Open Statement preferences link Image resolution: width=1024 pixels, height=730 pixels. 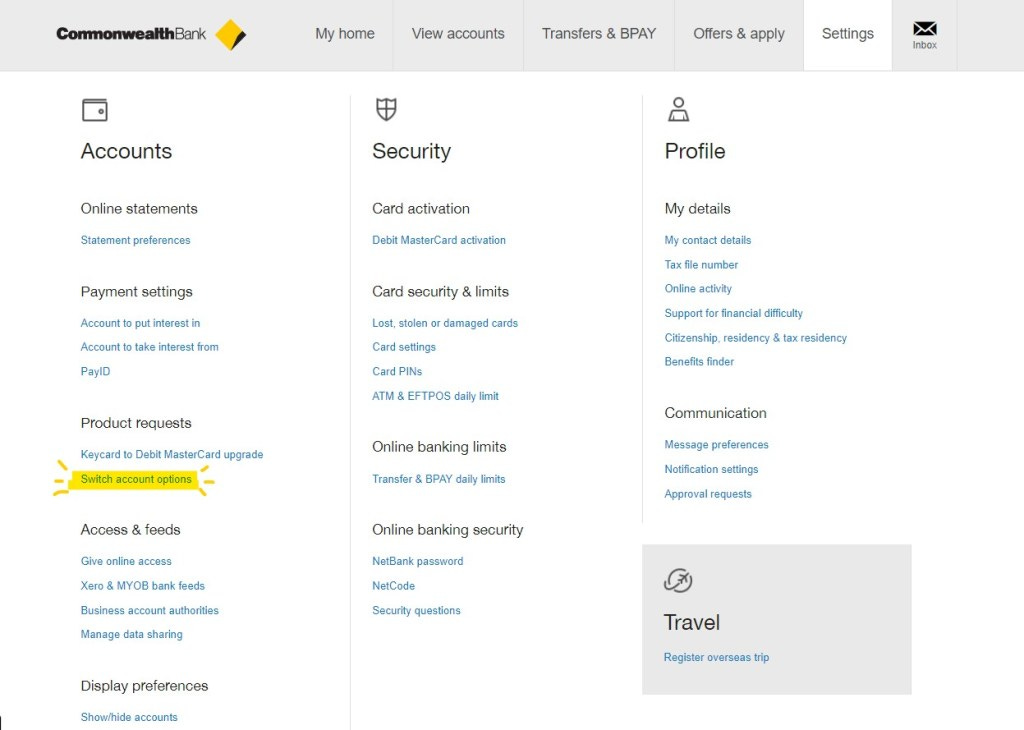[x=135, y=240]
